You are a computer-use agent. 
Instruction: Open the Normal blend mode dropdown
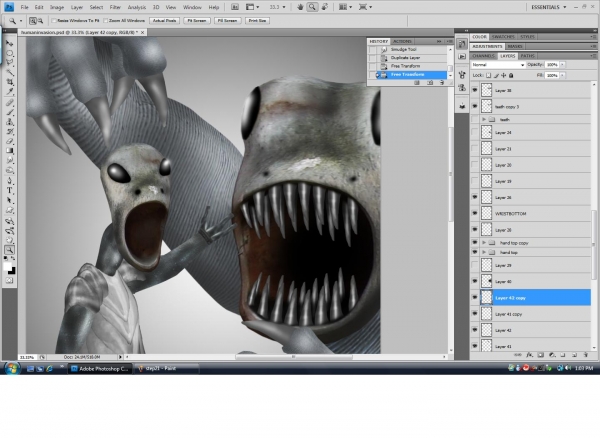click(498, 65)
